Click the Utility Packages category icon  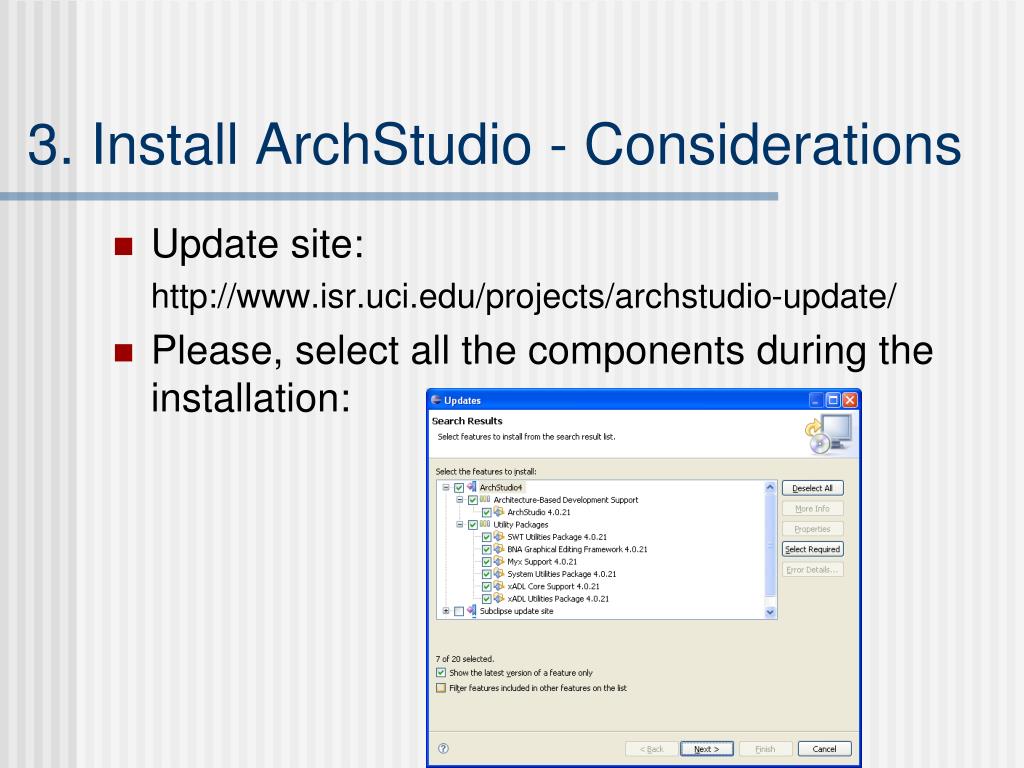click(x=485, y=524)
